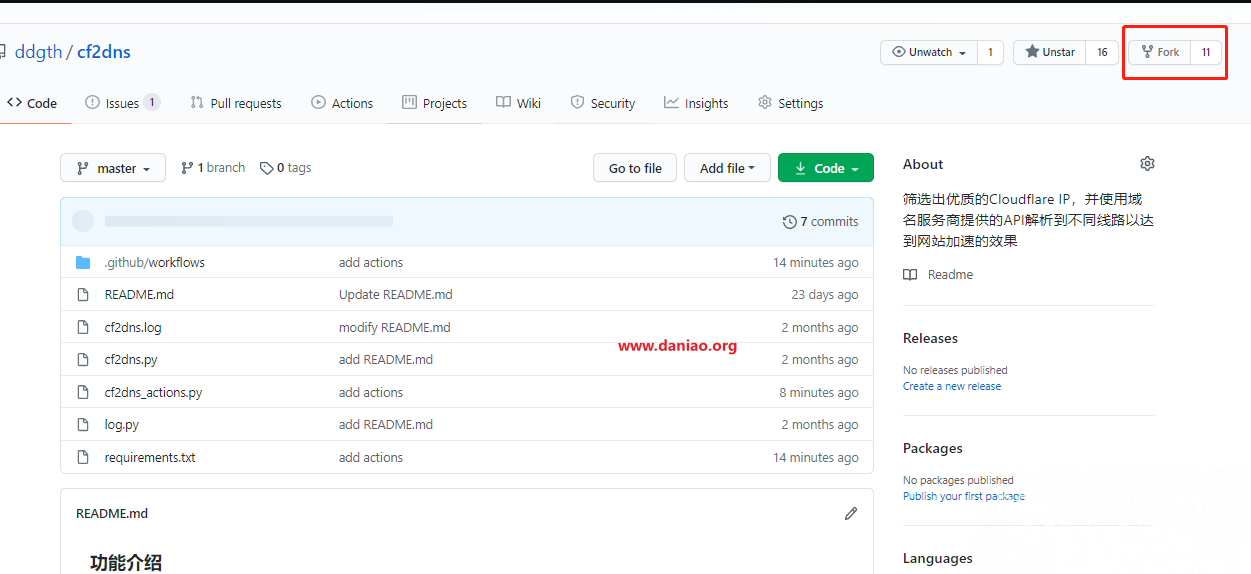Open the 1 branch link

tap(213, 168)
